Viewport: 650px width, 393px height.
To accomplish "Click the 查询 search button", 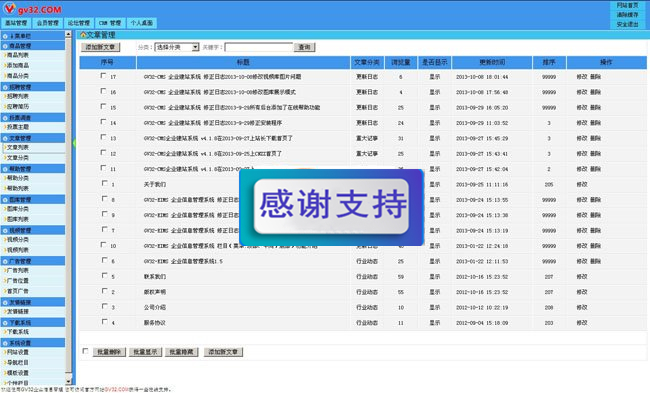I will (304, 47).
